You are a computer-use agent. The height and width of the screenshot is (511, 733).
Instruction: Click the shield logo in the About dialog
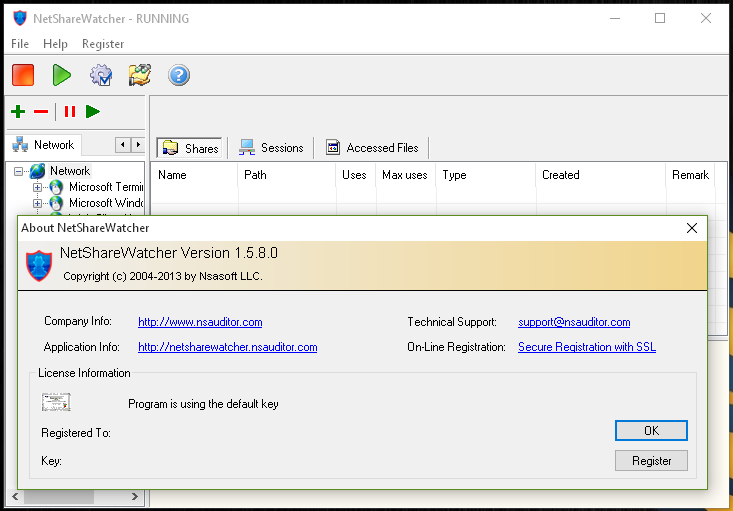[39, 265]
